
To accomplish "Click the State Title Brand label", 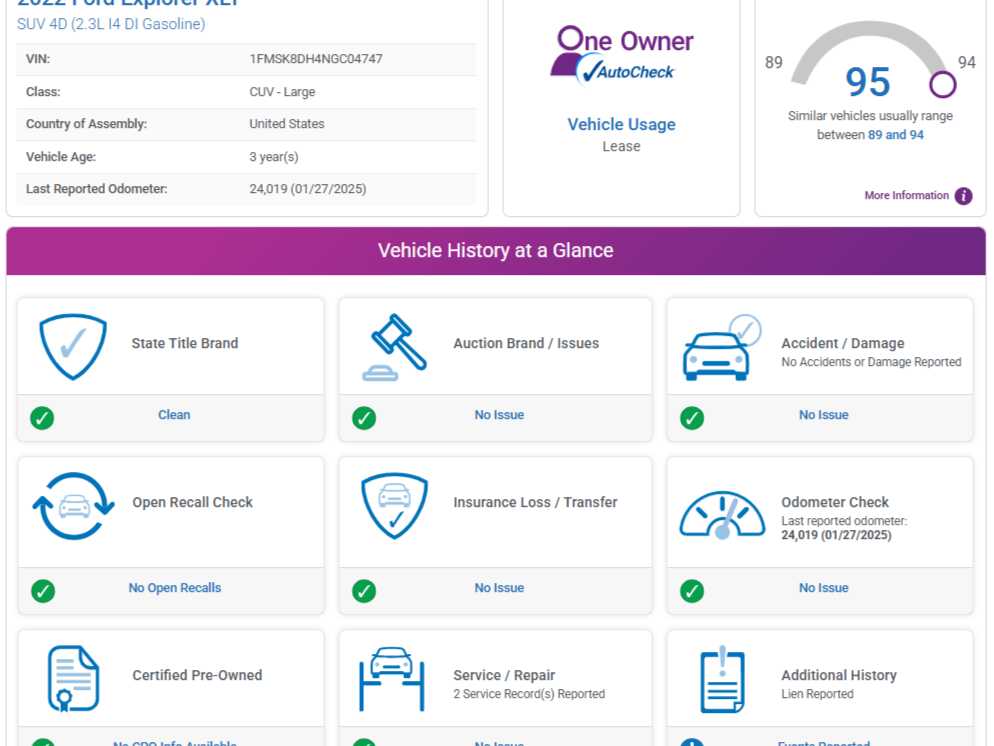I will 185,343.
